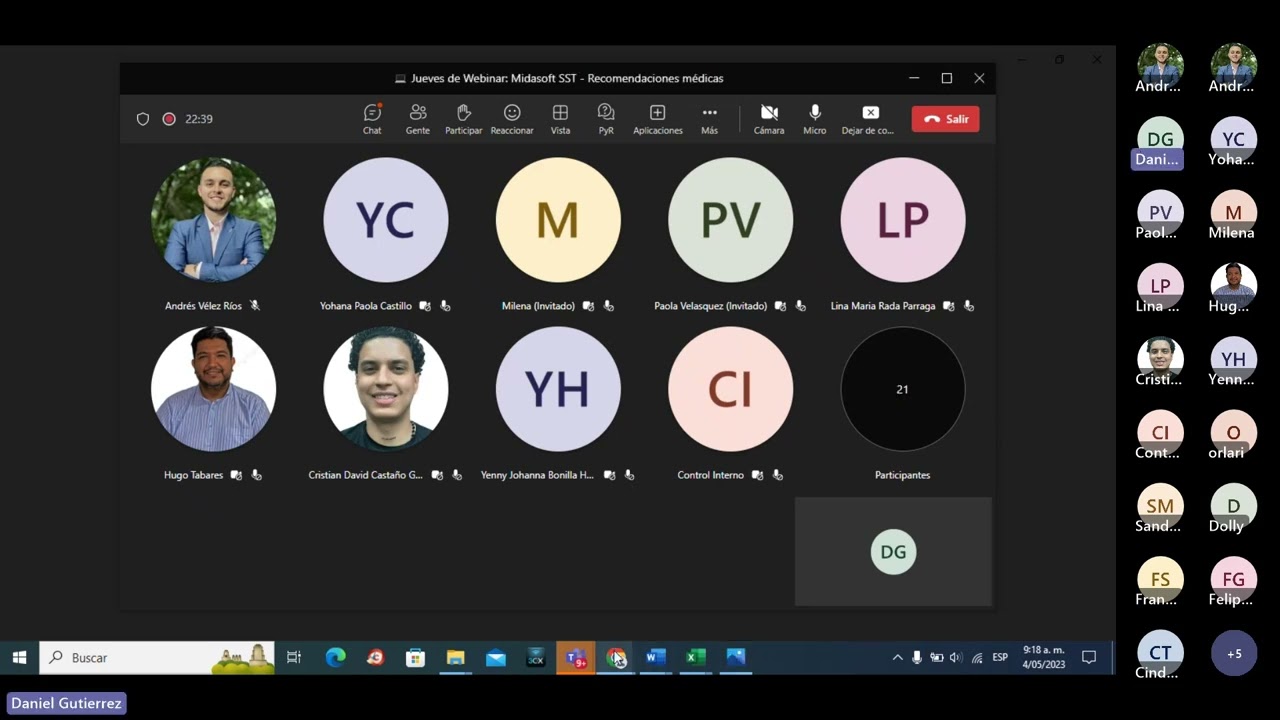Open the 21 Participantes overflow tile
Viewport: 1280px width, 720px height.
[903, 389]
